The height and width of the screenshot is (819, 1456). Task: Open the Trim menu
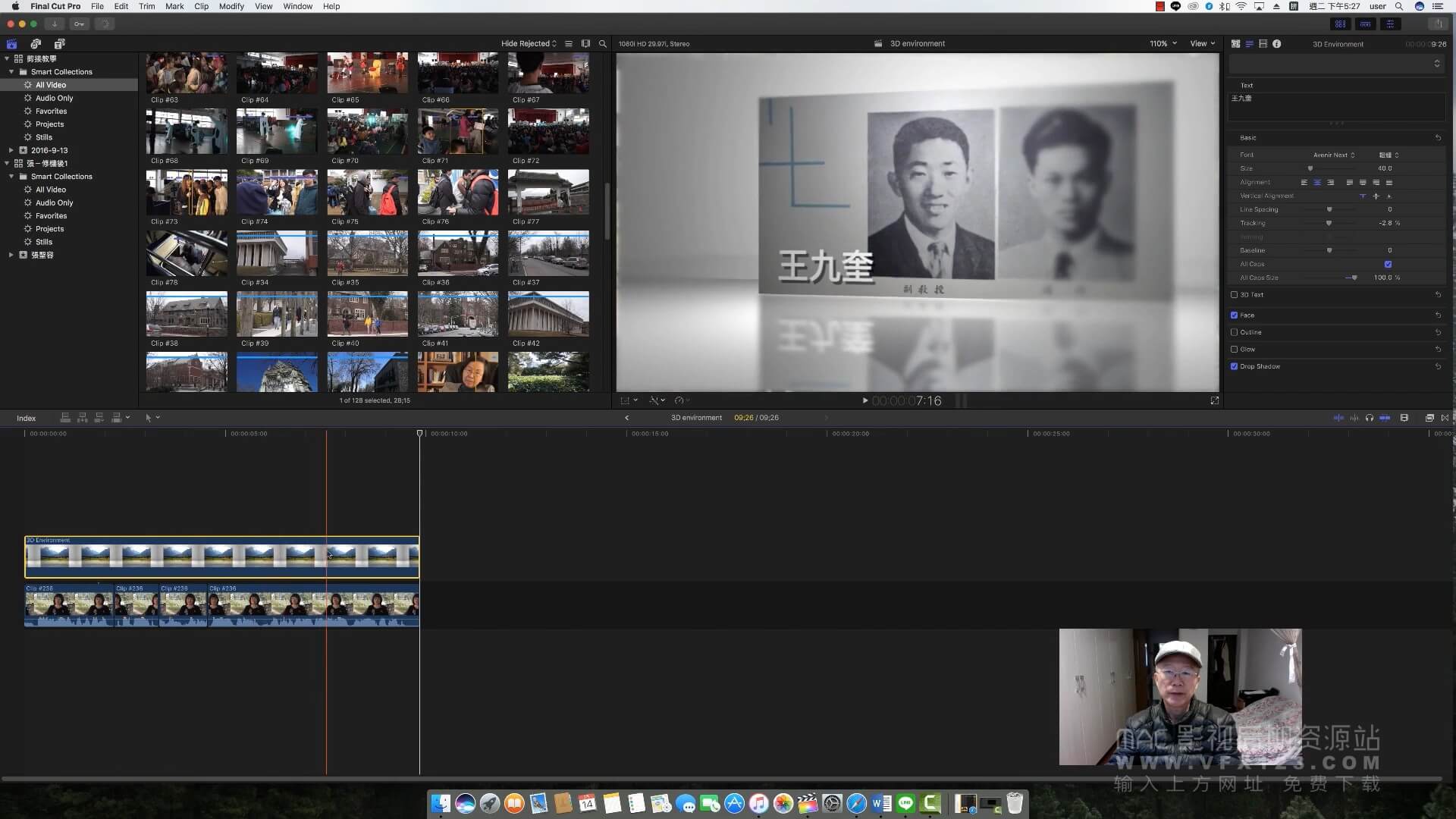(147, 6)
